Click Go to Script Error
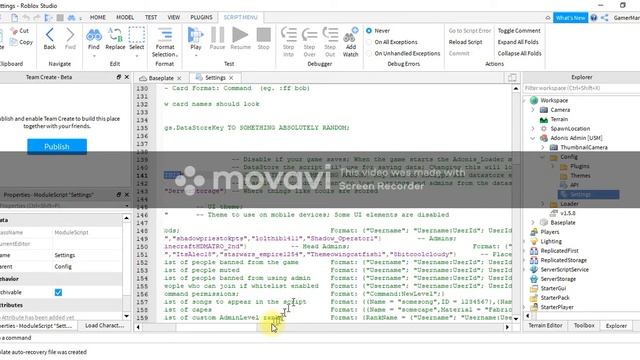 click(x=470, y=31)
